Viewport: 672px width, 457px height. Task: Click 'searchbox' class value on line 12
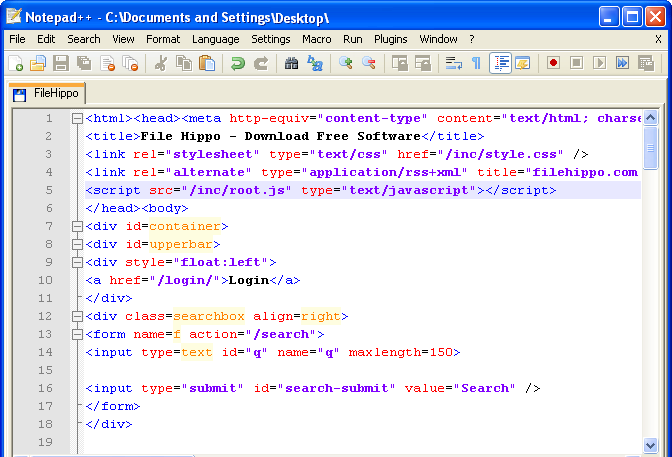tap(209, 316)
